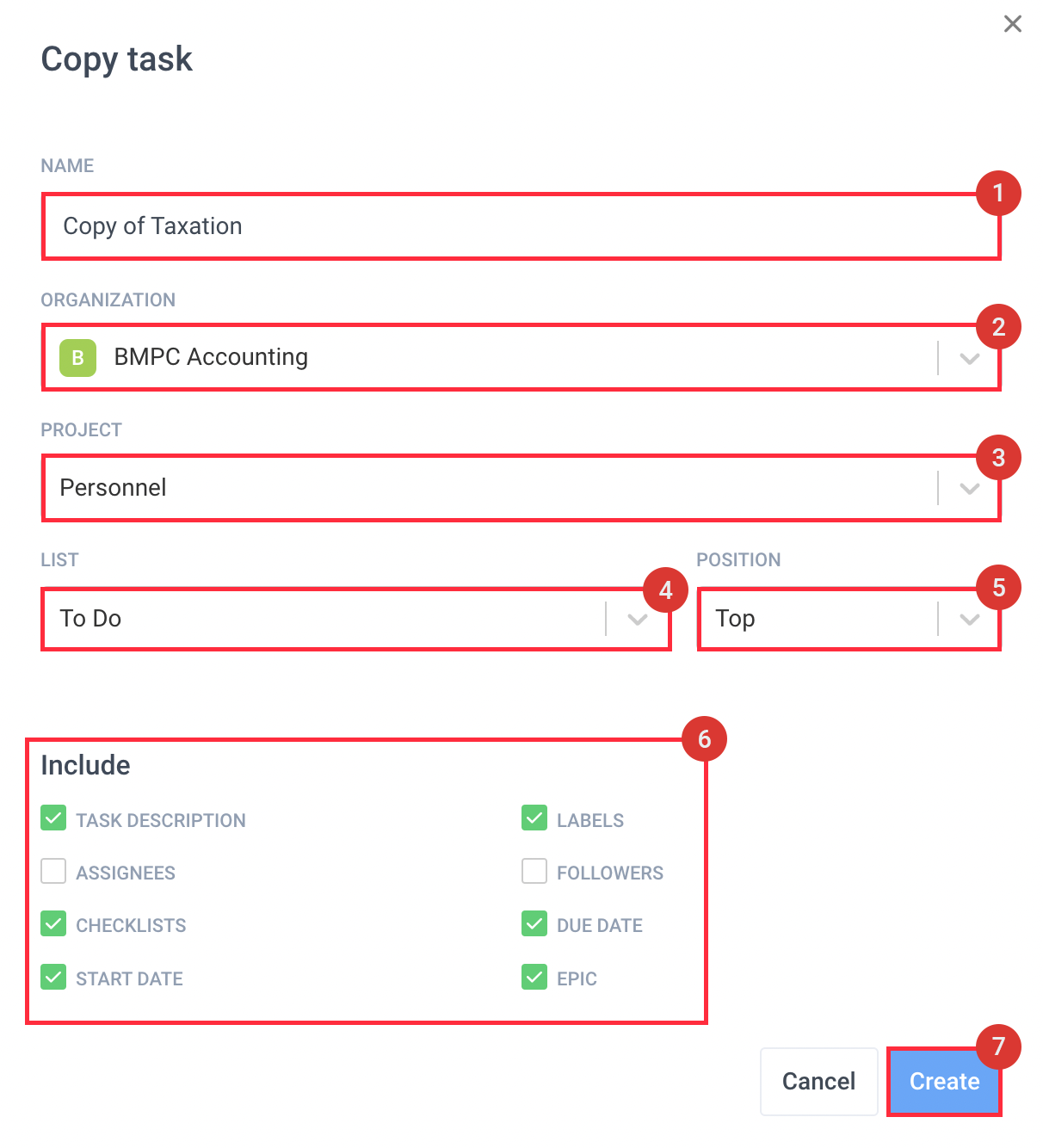Viewport: 1043px width, 1148px height.
Task: Click the green B organization avatar icon
Action: (x=77, y=358)
